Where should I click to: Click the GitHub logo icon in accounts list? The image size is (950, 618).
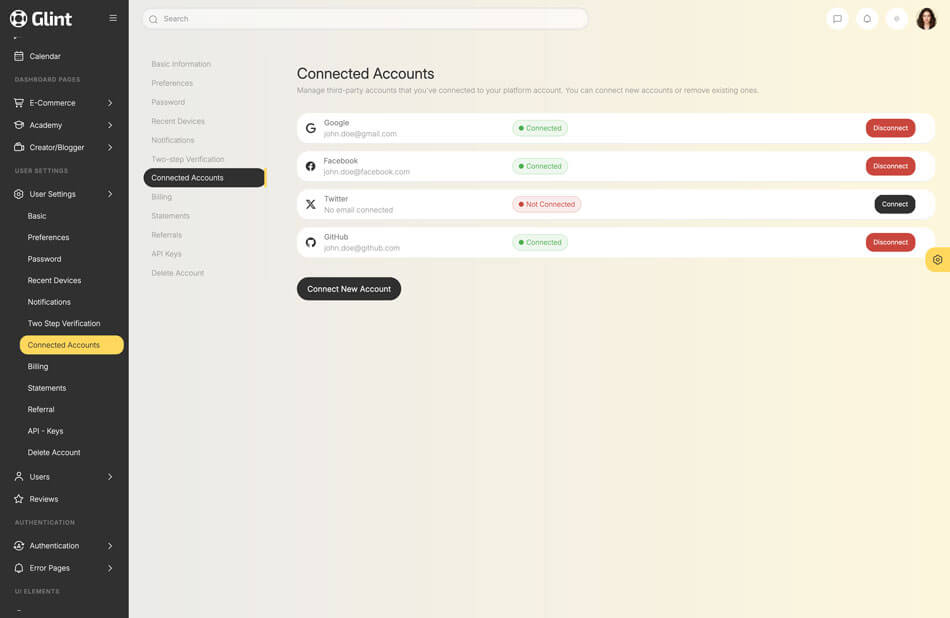point(311,242)
